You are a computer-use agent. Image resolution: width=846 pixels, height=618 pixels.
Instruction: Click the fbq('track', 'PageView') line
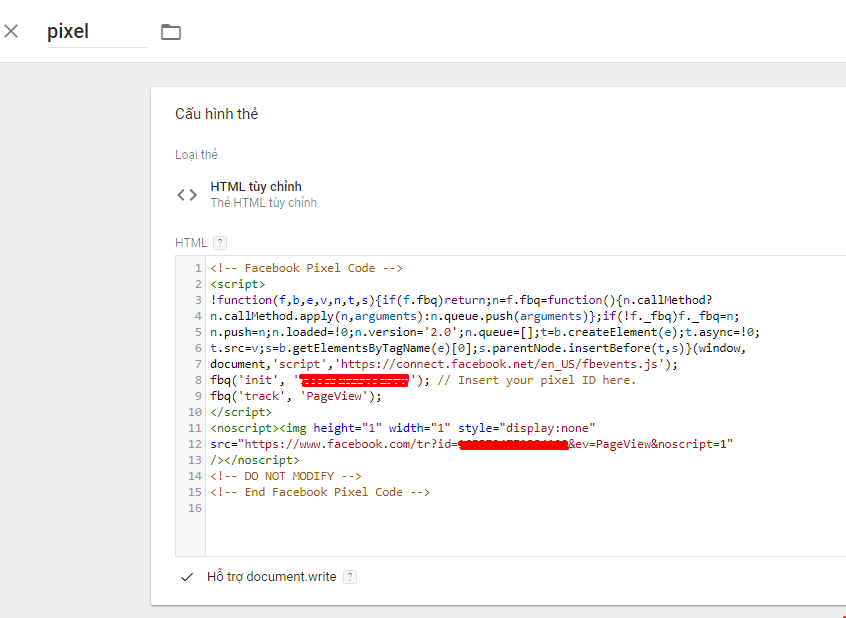click(x=296, y=396)
